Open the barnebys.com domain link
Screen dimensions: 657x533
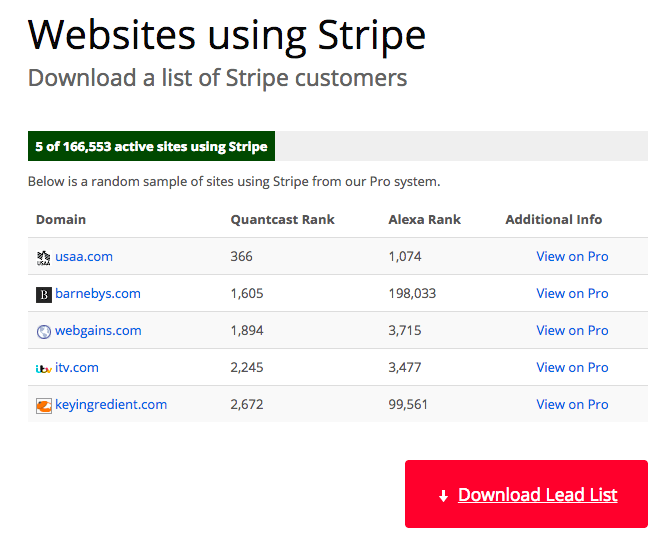(x=98, y=293)
